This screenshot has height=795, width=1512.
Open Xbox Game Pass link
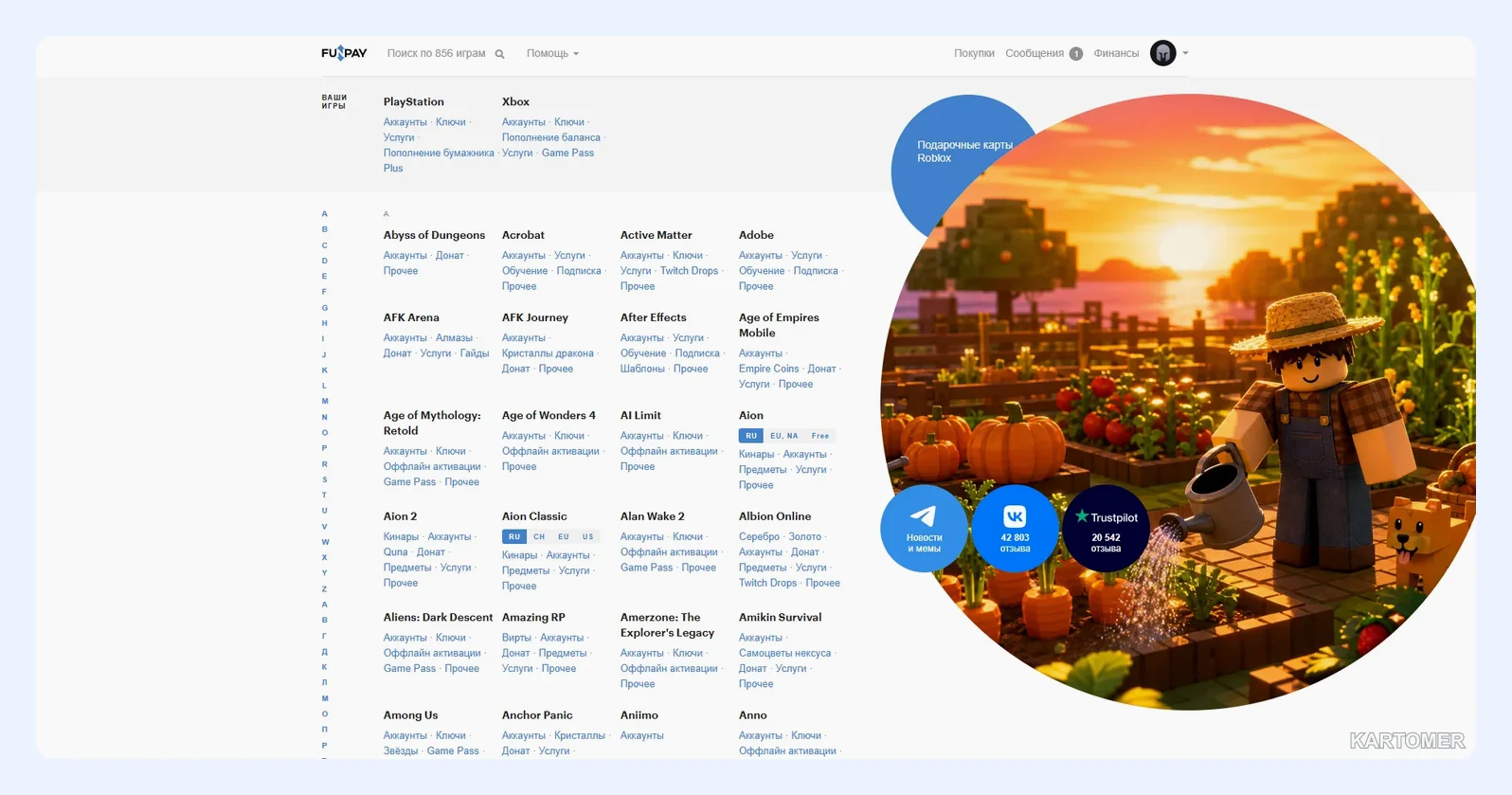[x=567, y=153]
